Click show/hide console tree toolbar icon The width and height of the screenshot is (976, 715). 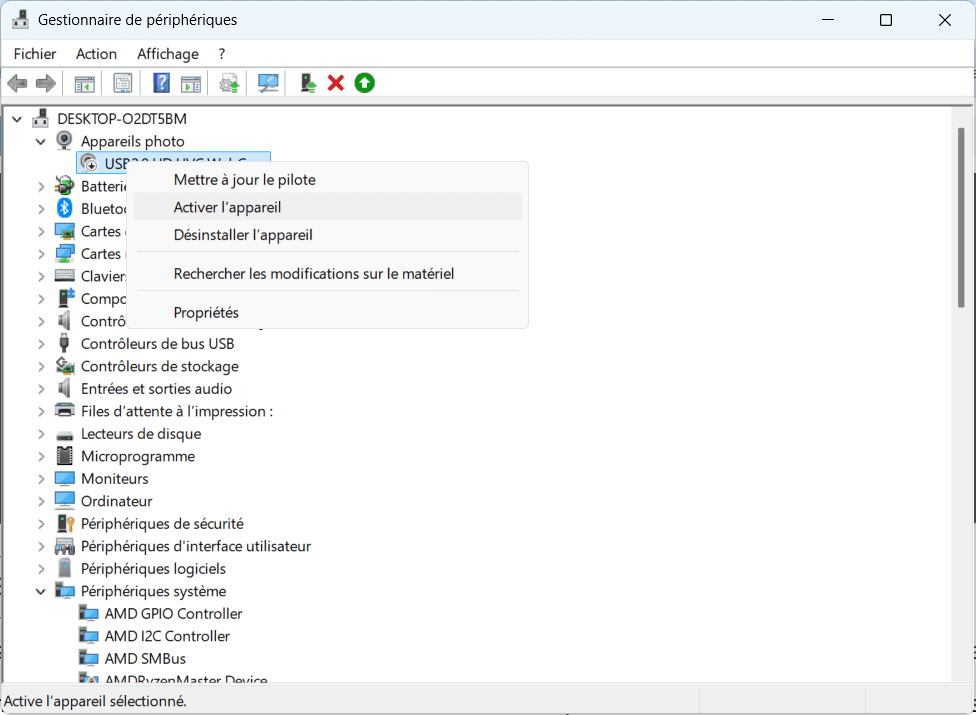85,83
